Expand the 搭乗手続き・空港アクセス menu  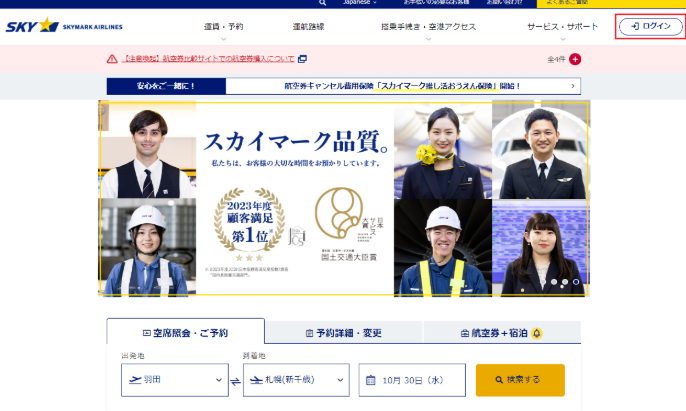pyautogui.click(x=428, y=27)
